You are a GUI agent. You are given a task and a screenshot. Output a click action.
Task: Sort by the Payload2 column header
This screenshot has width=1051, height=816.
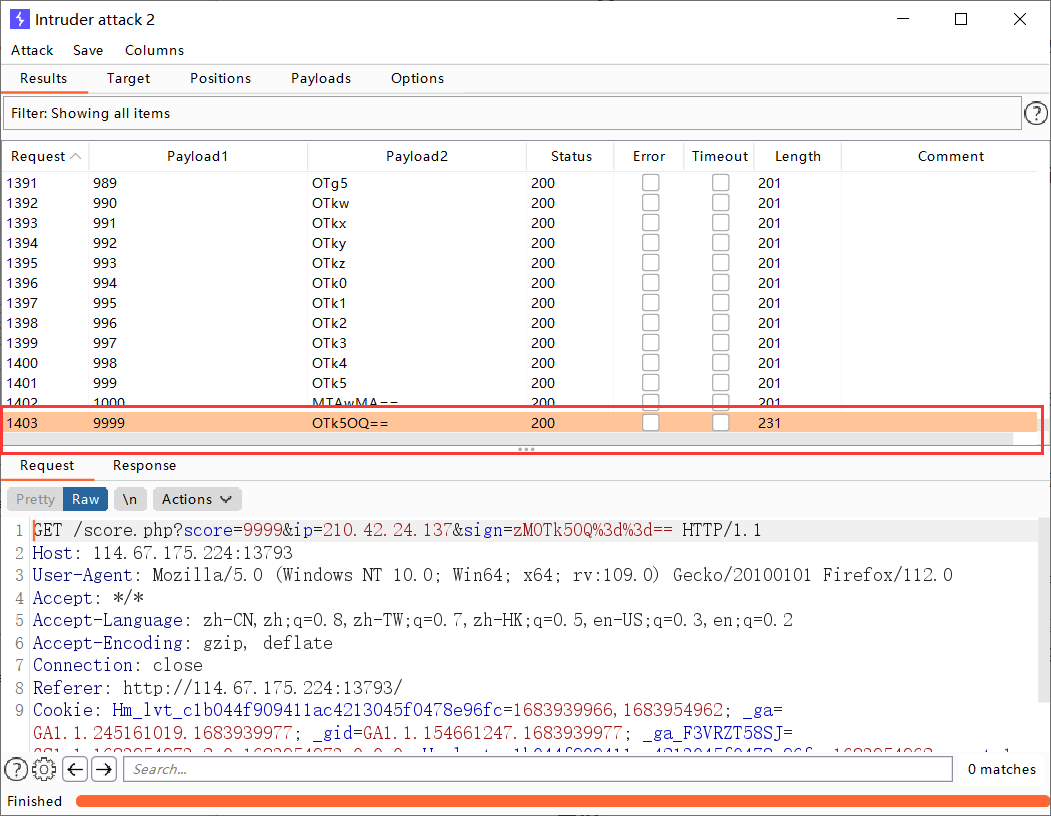(x=417, y=156)
